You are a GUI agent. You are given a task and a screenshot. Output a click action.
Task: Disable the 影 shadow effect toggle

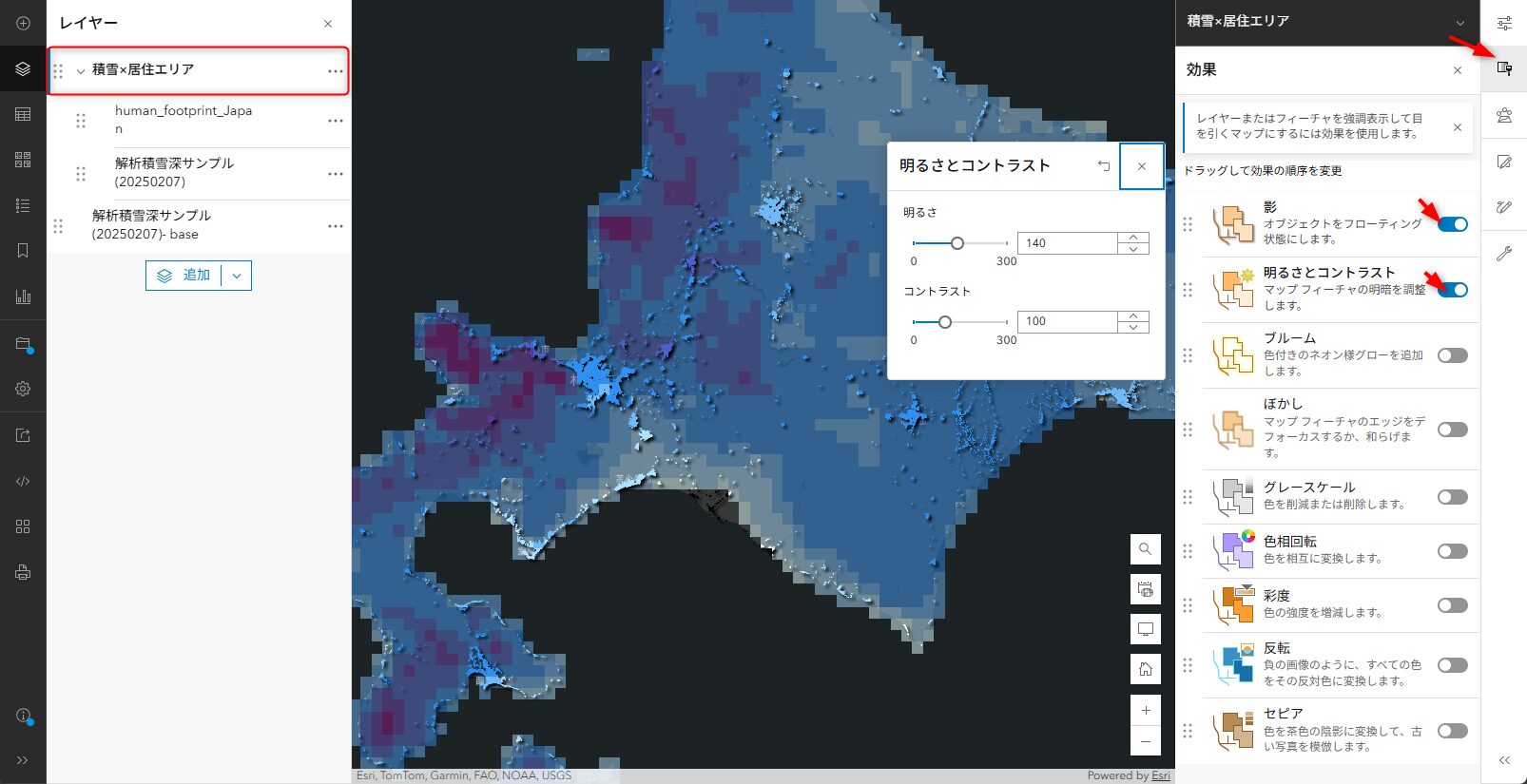[1452, 224]
